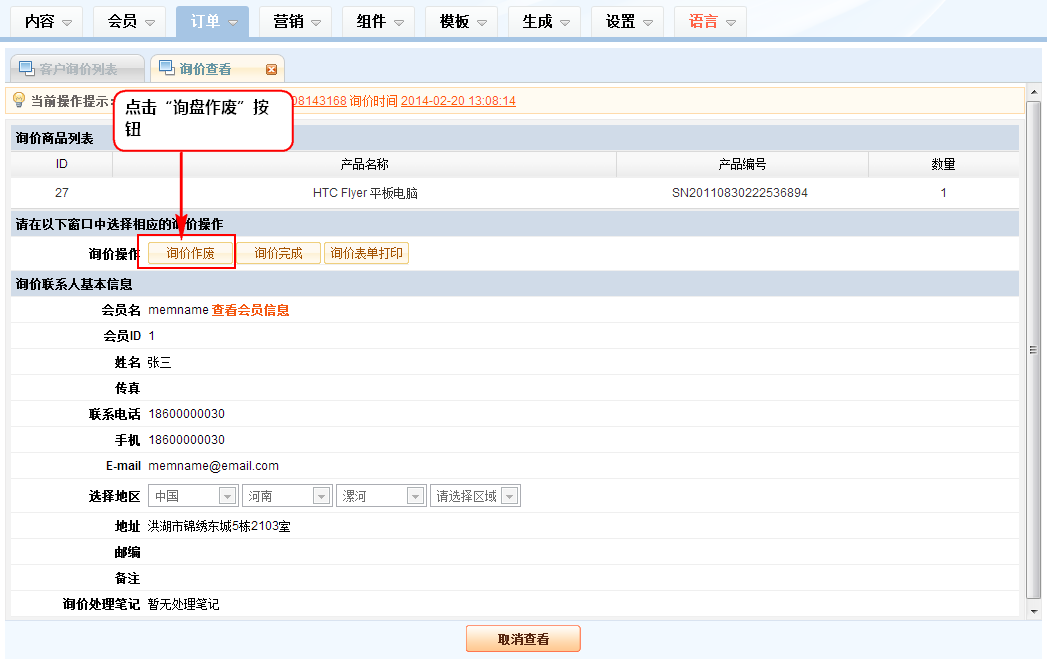
Task: Open the 请选择区域 district dropdown
Action: [509, 496]
